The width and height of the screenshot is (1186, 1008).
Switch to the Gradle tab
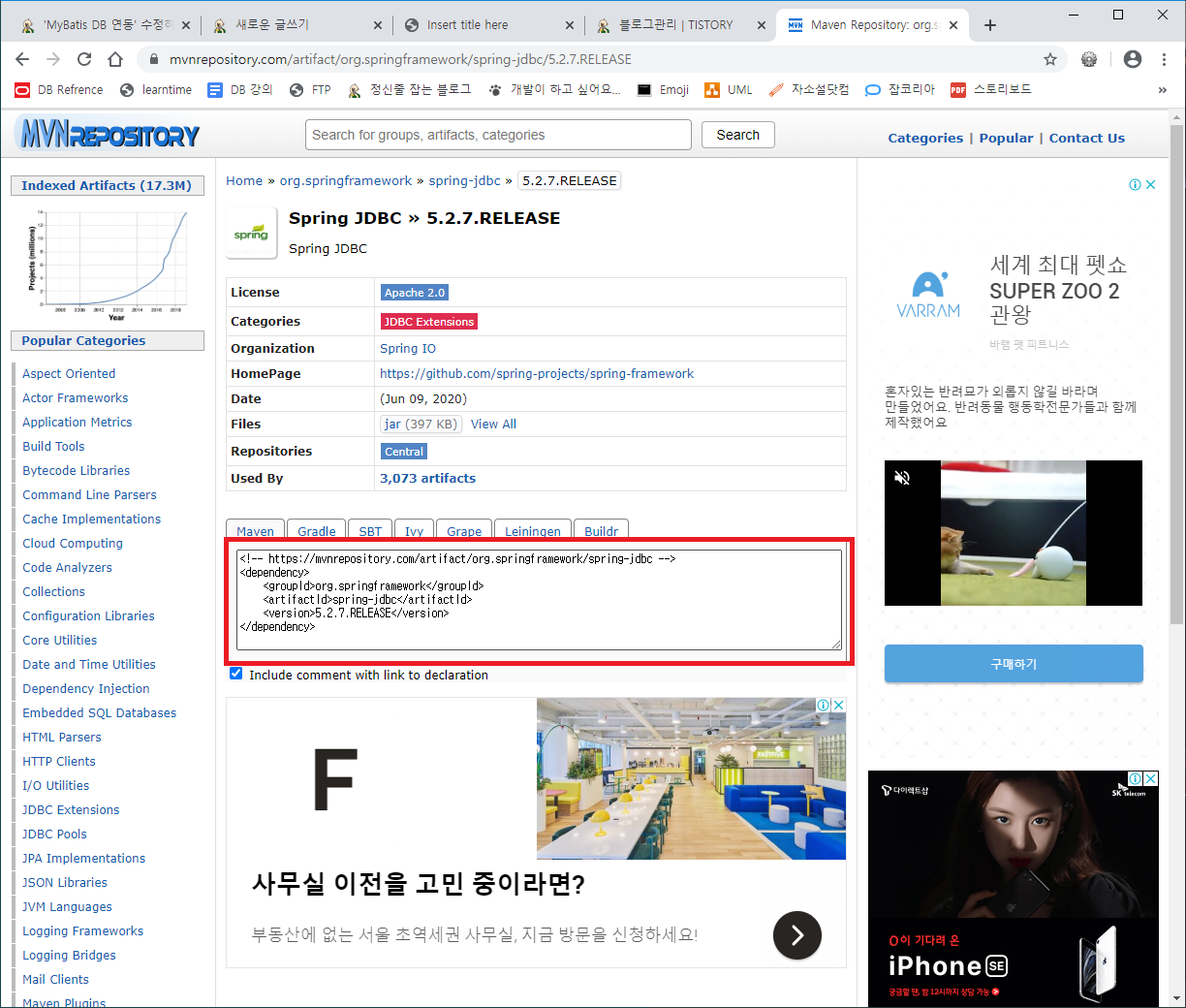(316, 530)
